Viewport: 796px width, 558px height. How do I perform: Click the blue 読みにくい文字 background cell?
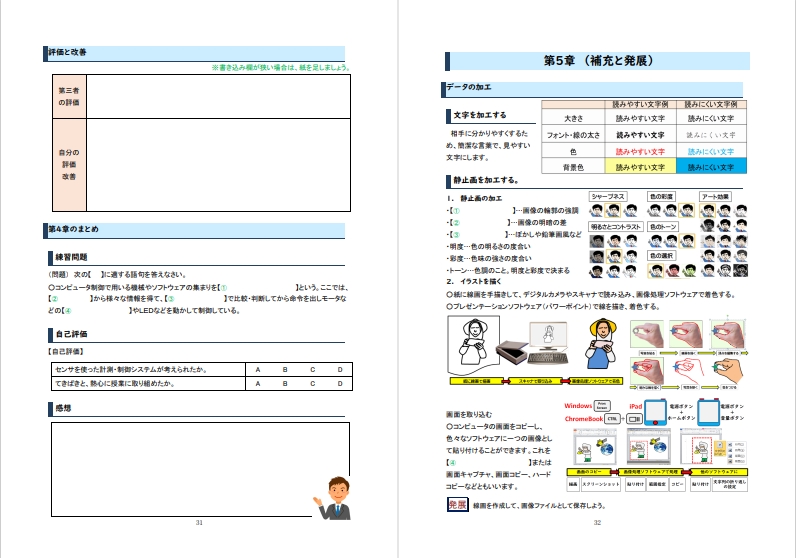click(x=711, y=167)
